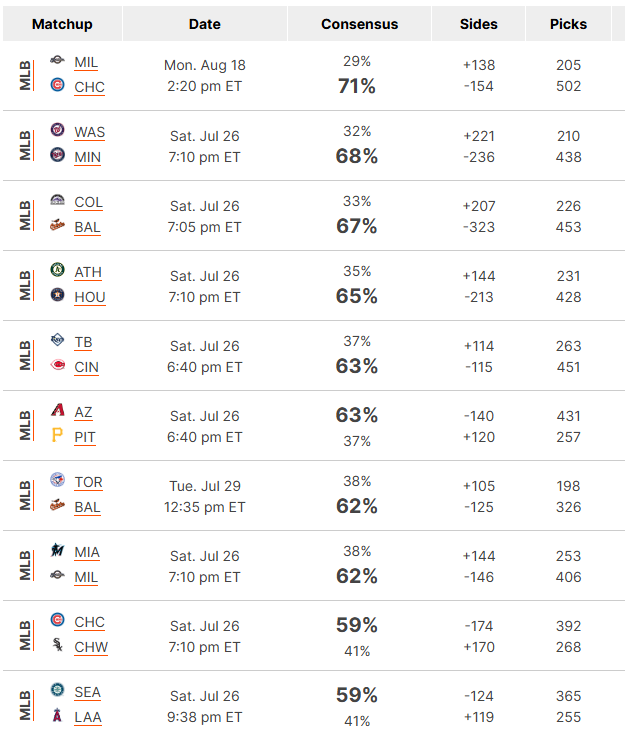
Task: Open the WAS team link
Action: coord(90,132)
